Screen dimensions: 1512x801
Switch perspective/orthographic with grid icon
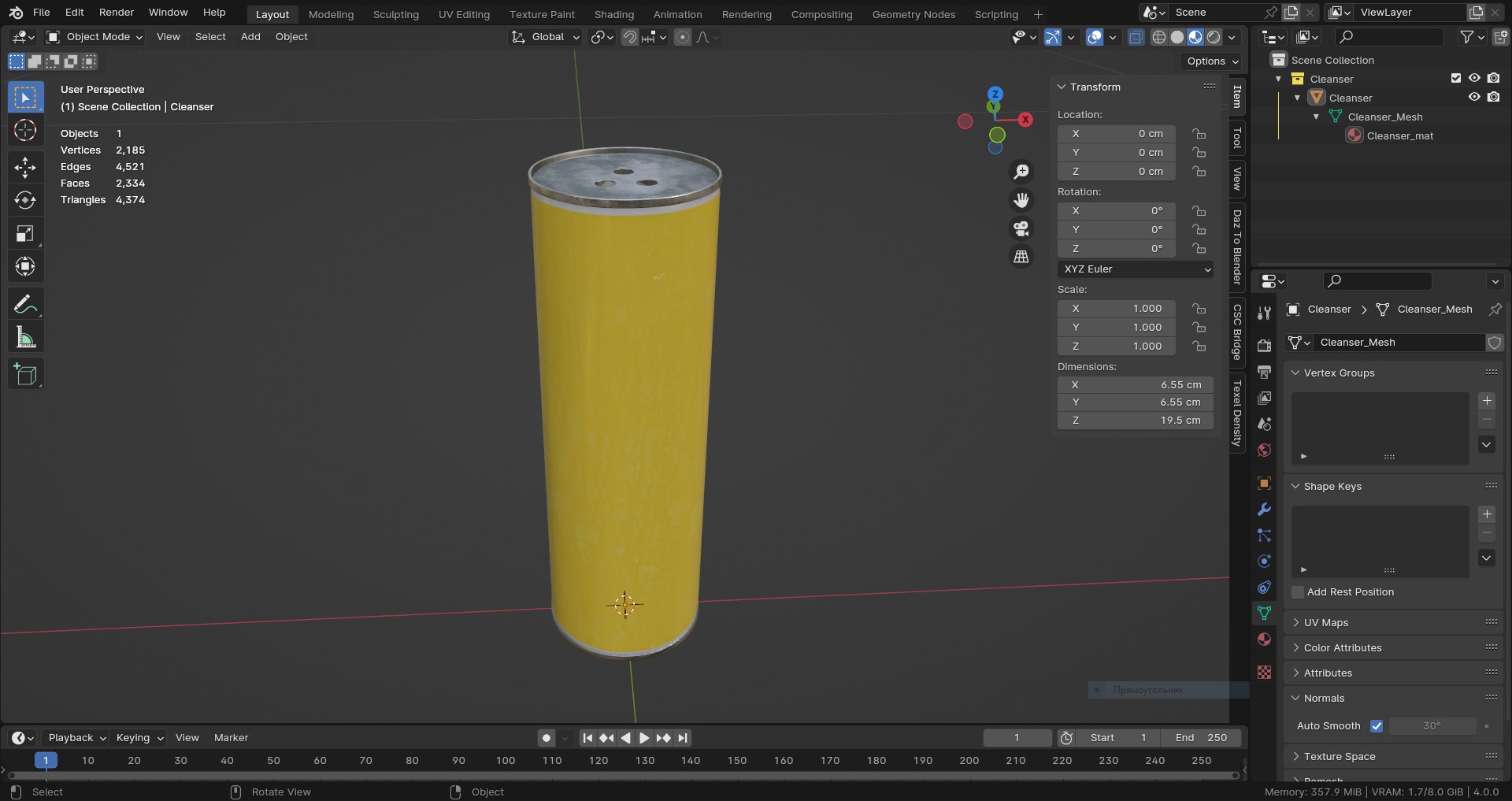coord(1021,257)
